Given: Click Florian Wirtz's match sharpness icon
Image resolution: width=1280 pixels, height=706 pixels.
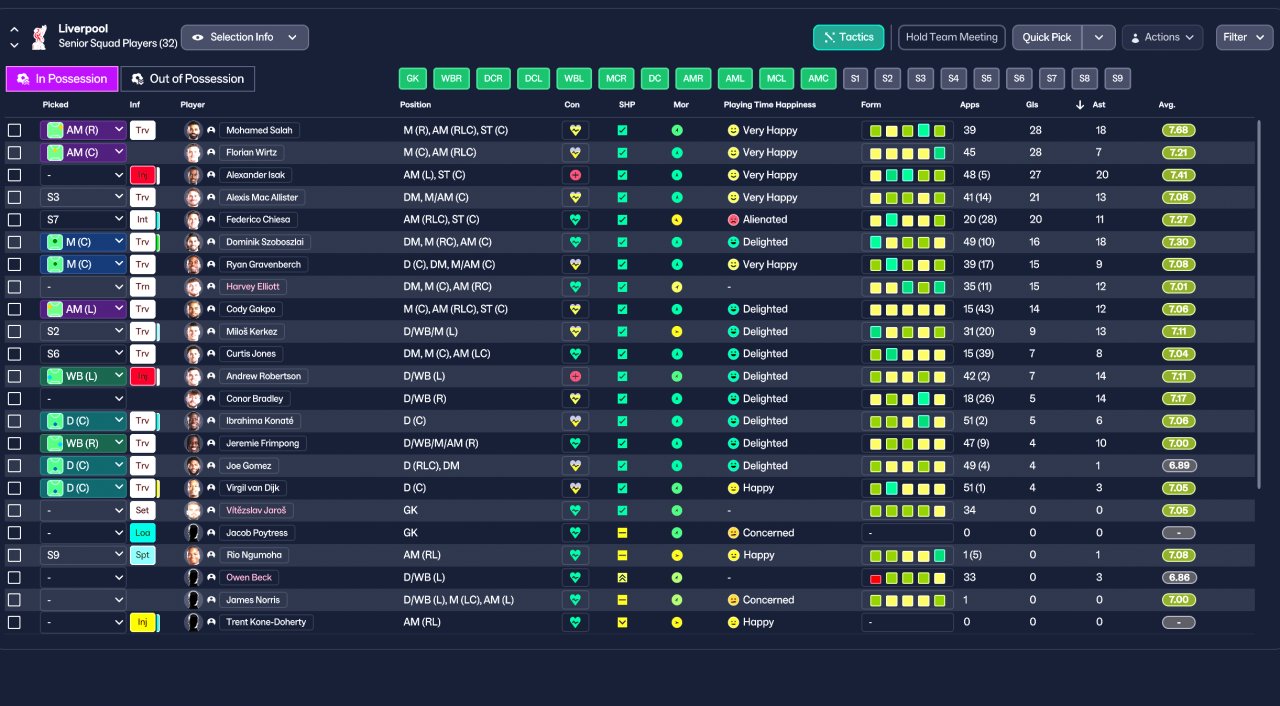Looking at the screenshot, I should 622,153.
